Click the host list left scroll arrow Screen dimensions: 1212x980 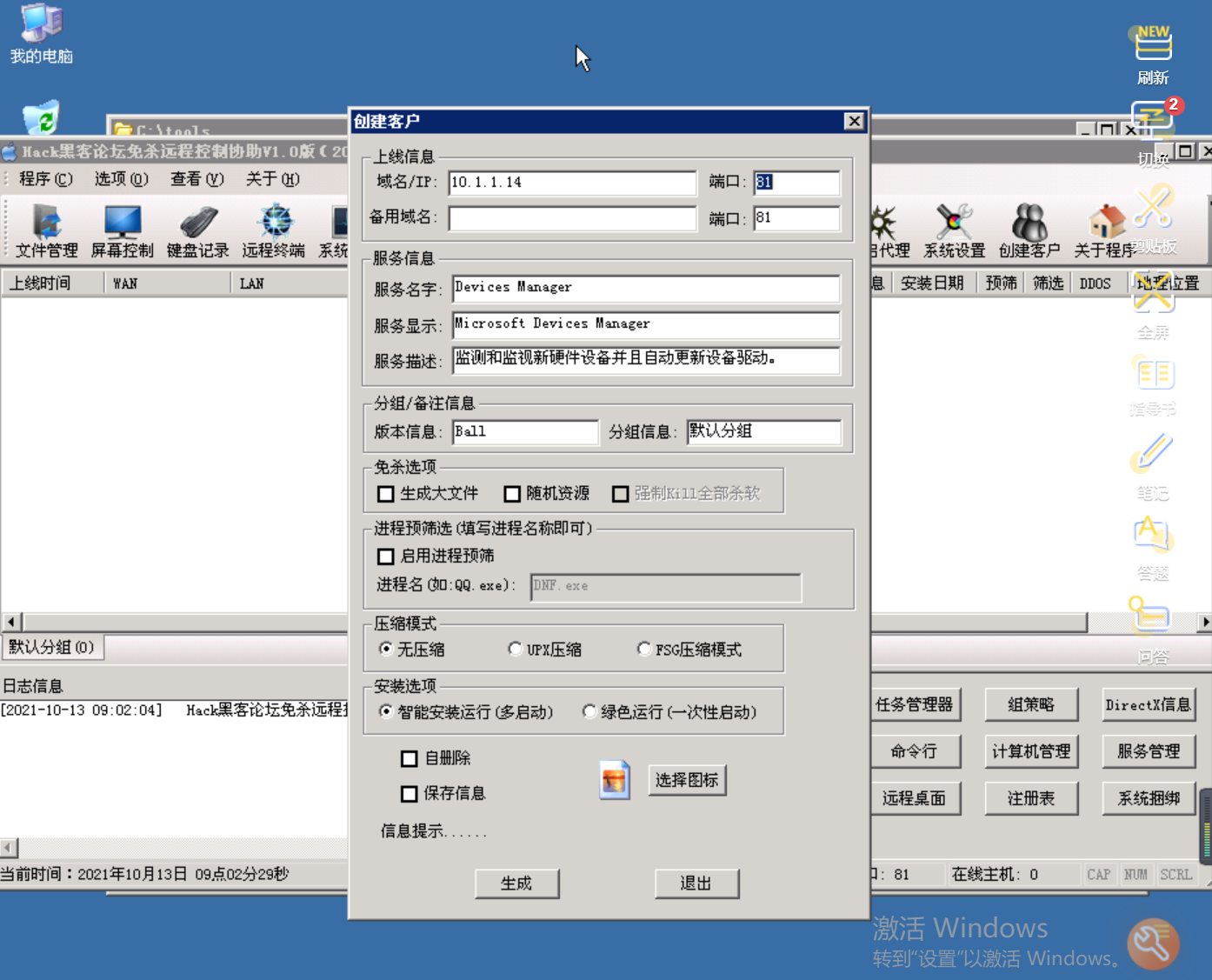pos(12,623)
